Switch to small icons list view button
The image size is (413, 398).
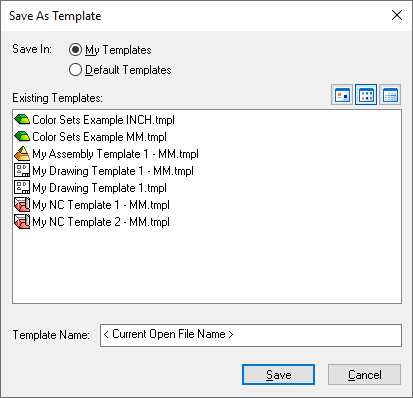[x=366, y=95]
